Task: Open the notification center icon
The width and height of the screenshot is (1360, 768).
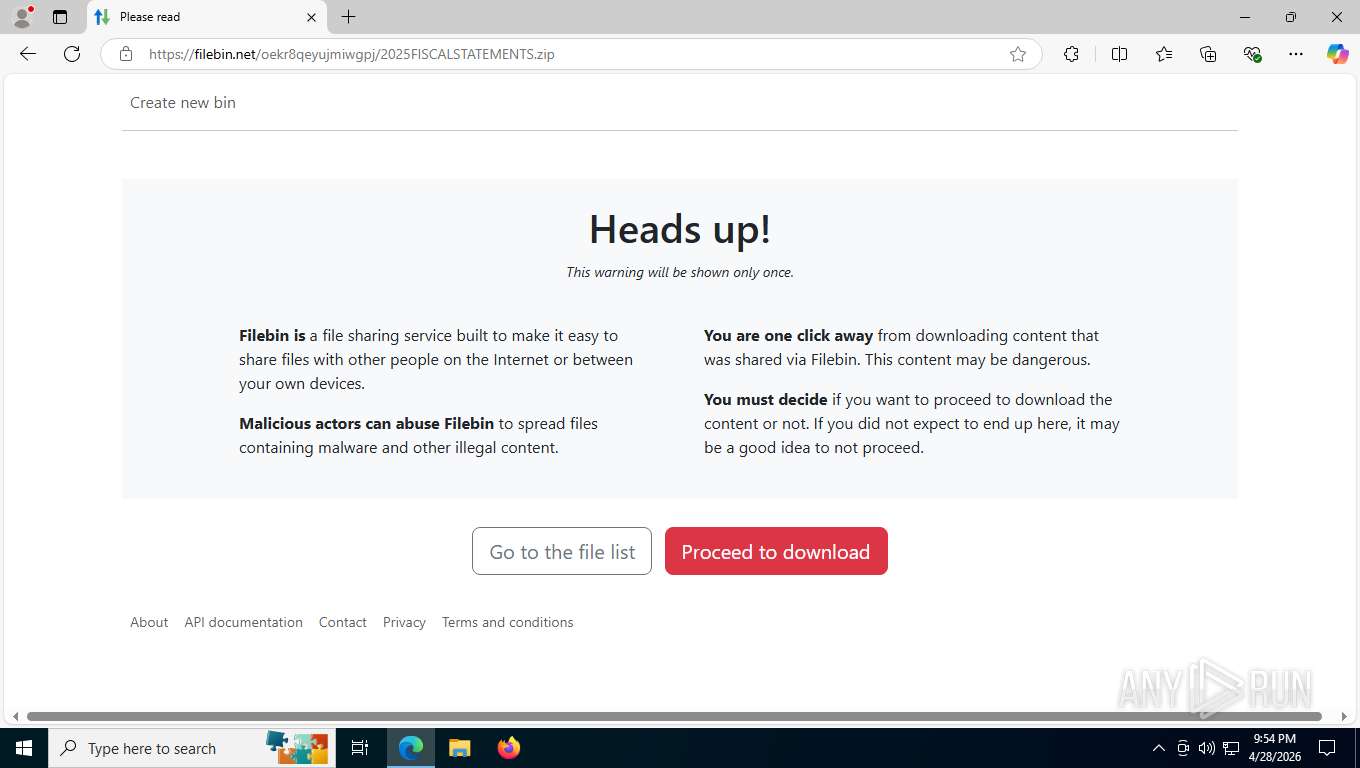Action: point(1327,748)
